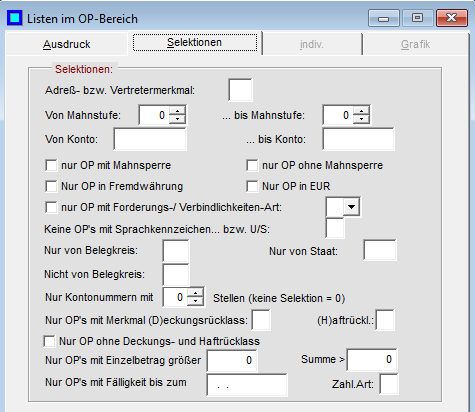This screenshot has width=475, height=412.
Task: Increase the Von Mahnstufe spinner value
Action: pos(177,111)
